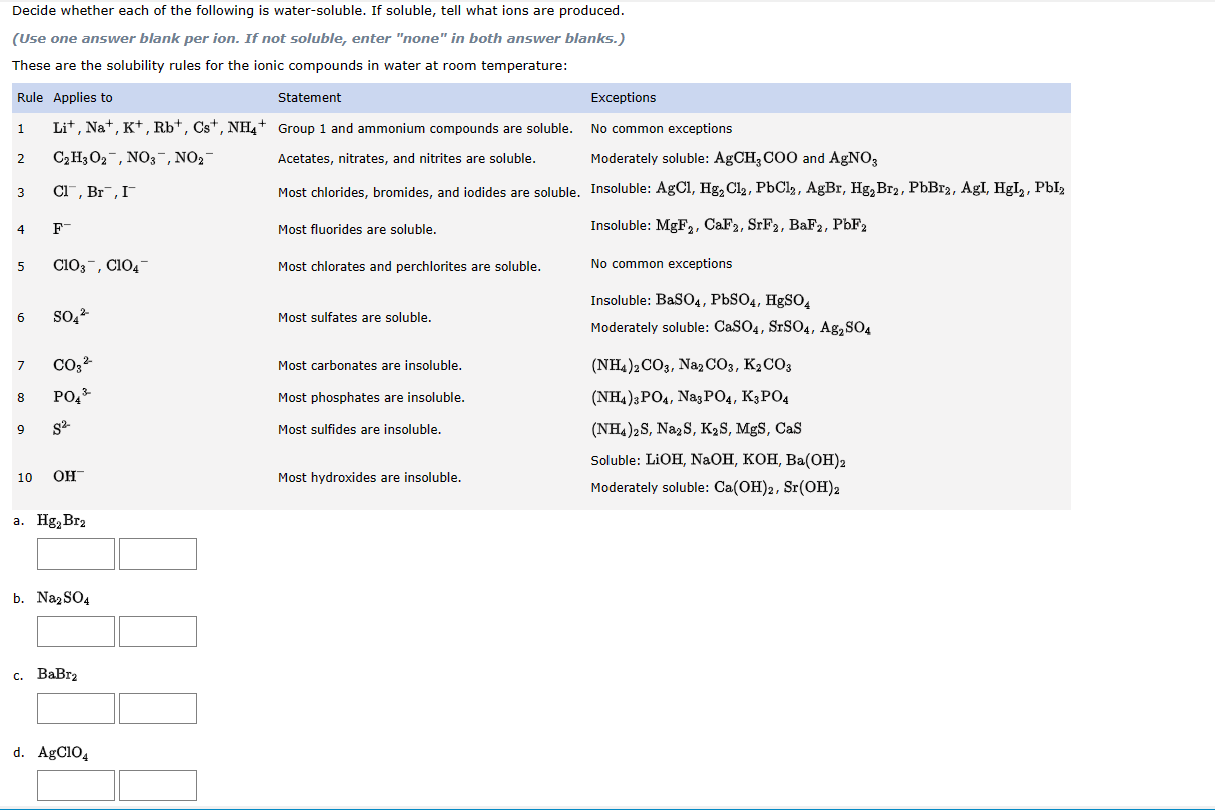Click the "Most fluorides are soluble." statement
Viewport: 1215px width, 810px height.
(x=357, y=230)
